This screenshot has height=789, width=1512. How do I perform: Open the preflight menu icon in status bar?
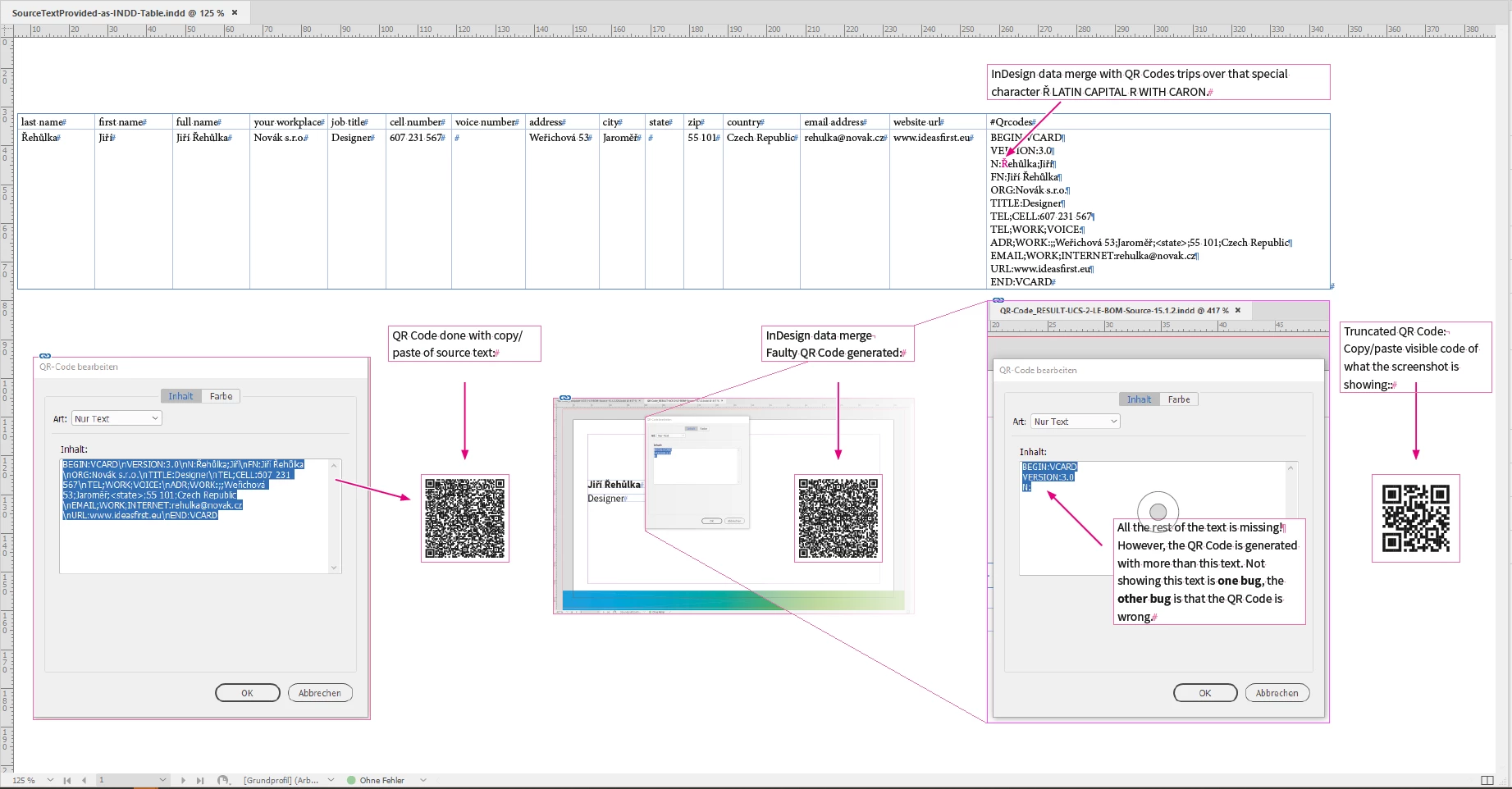pos(222,780)
